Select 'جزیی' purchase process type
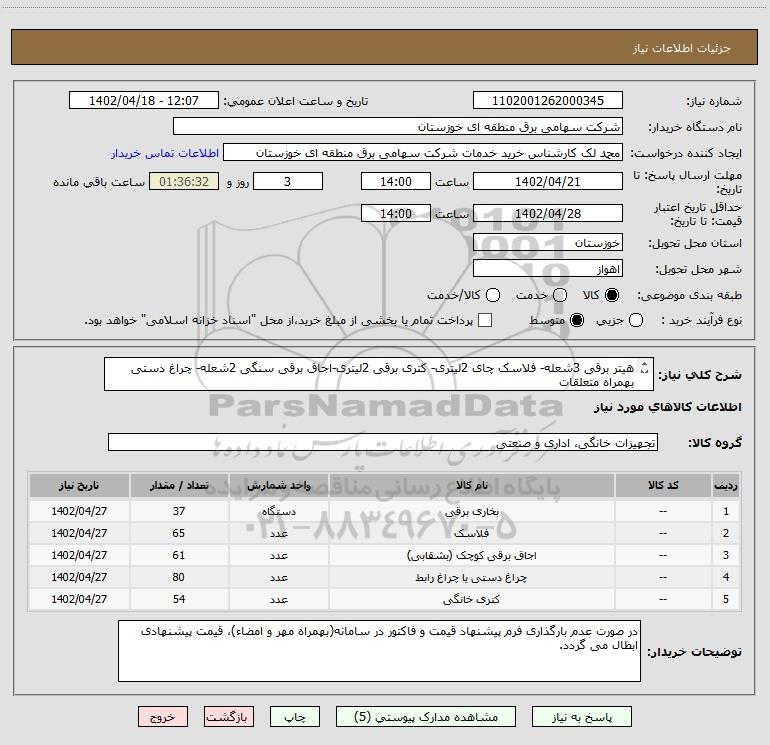Screen dimensions: 770x745 pyautogui.click(x=638, y=320)
